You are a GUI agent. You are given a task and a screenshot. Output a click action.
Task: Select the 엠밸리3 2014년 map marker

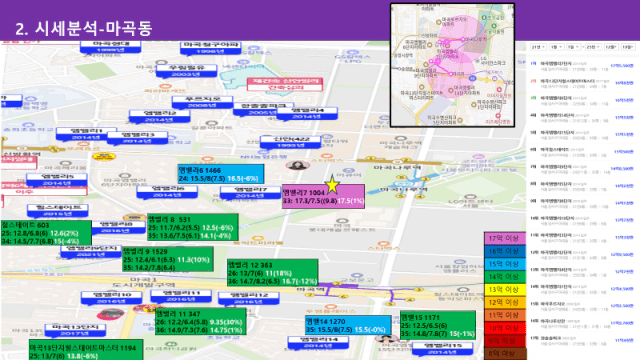pos(138,138)
